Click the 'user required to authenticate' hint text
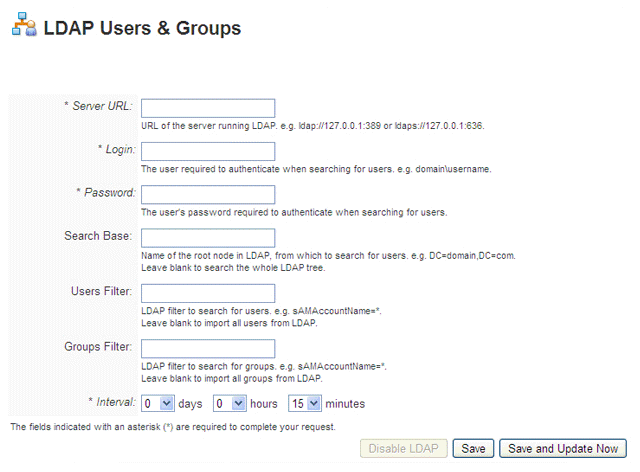The width and height of the screenshot is (640, 472). [x=316, y=169]
